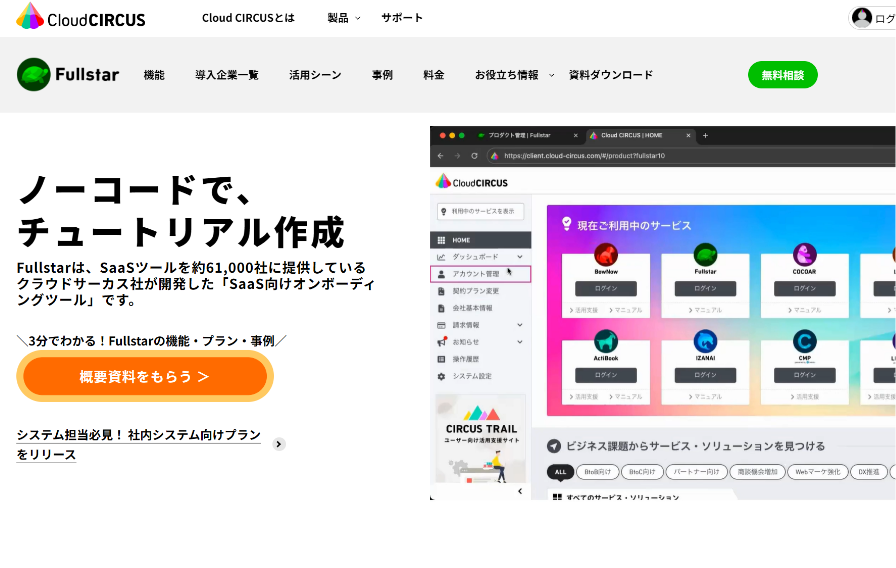Click the ActiBook horse icon
Image resolution: width=896 pixels, height=568 pixels.
pyautogui.click(x=605, y=341)
